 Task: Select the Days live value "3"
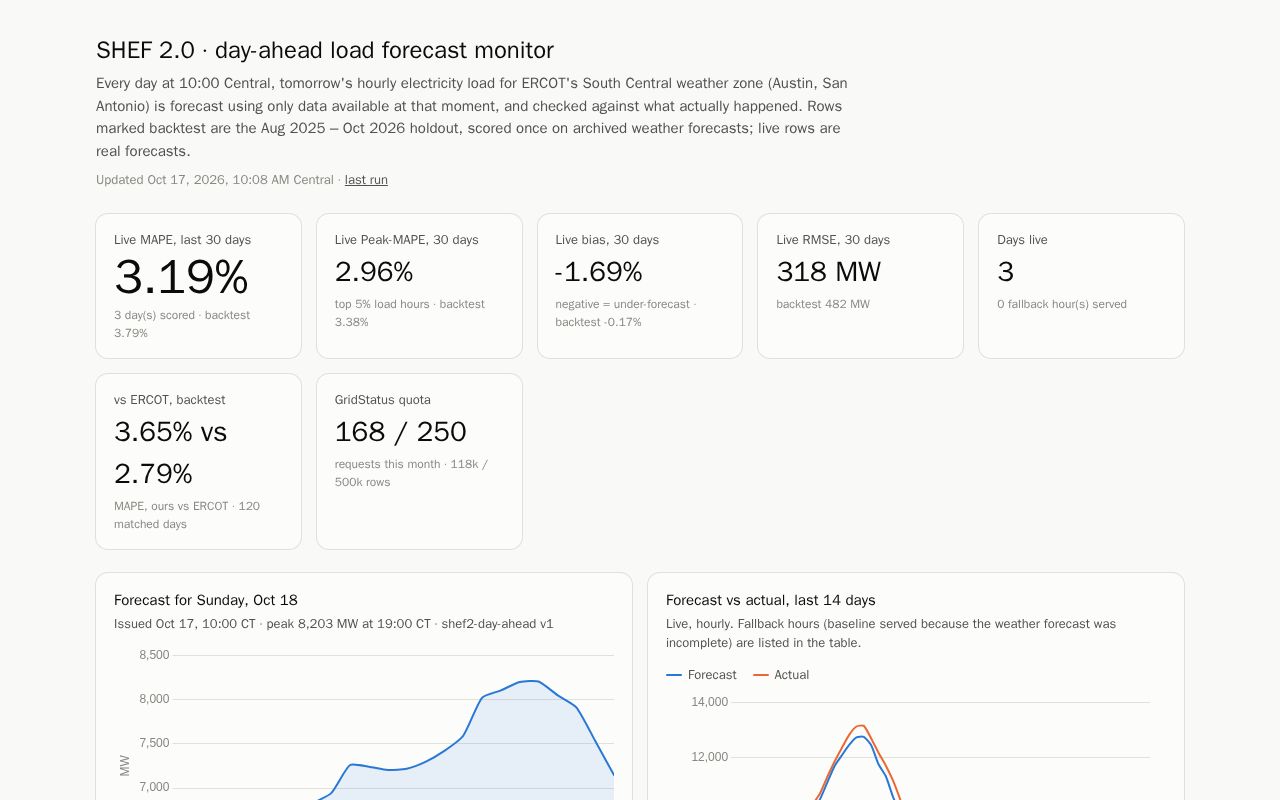[x=1006, y=272]
